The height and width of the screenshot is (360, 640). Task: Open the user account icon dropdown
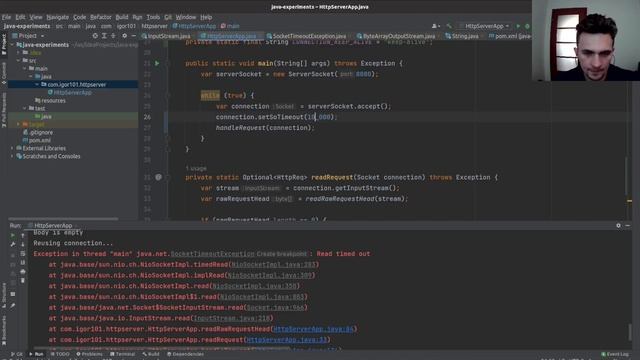[x=436, y=26]
